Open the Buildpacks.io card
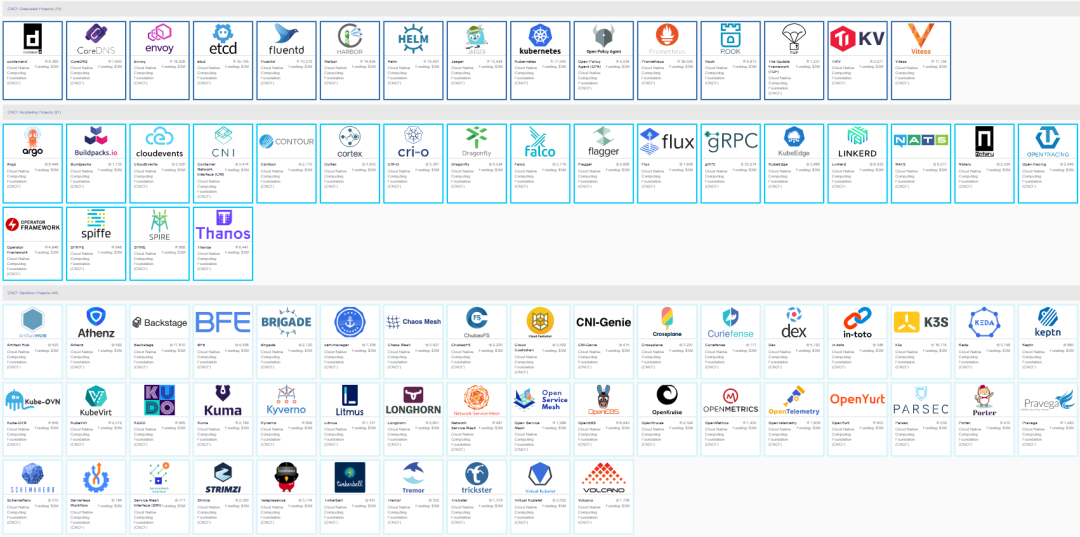This screenshot has width=1080, height=537. [96, 164]
